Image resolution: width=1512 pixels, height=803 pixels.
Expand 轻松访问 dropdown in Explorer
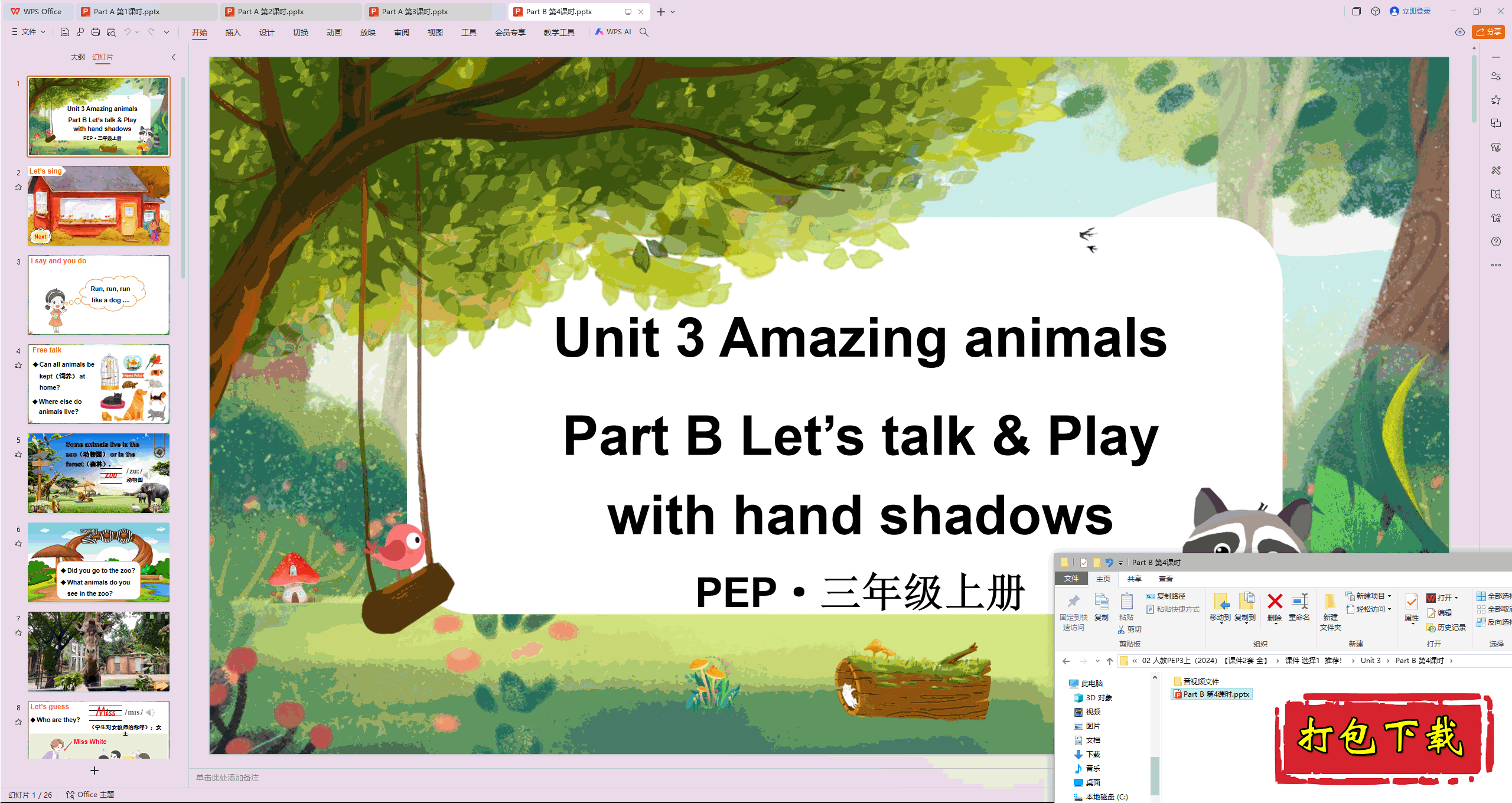(1389, 609)
